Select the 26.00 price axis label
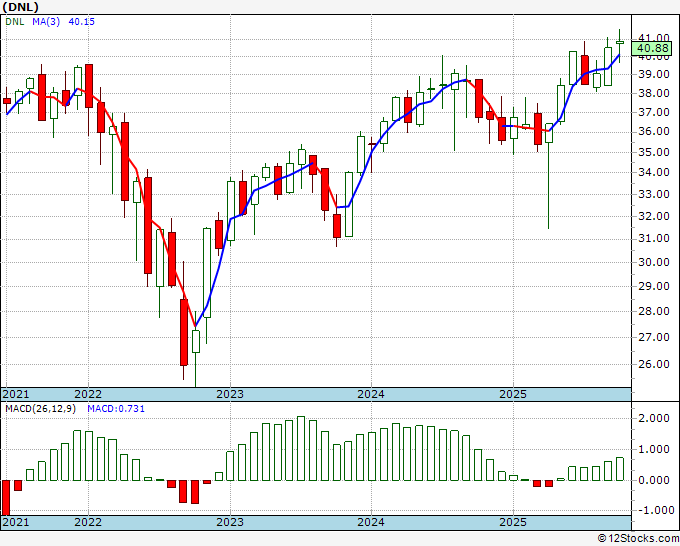Image resolution: width=680 pixels, height=546 pixels. 654,364
